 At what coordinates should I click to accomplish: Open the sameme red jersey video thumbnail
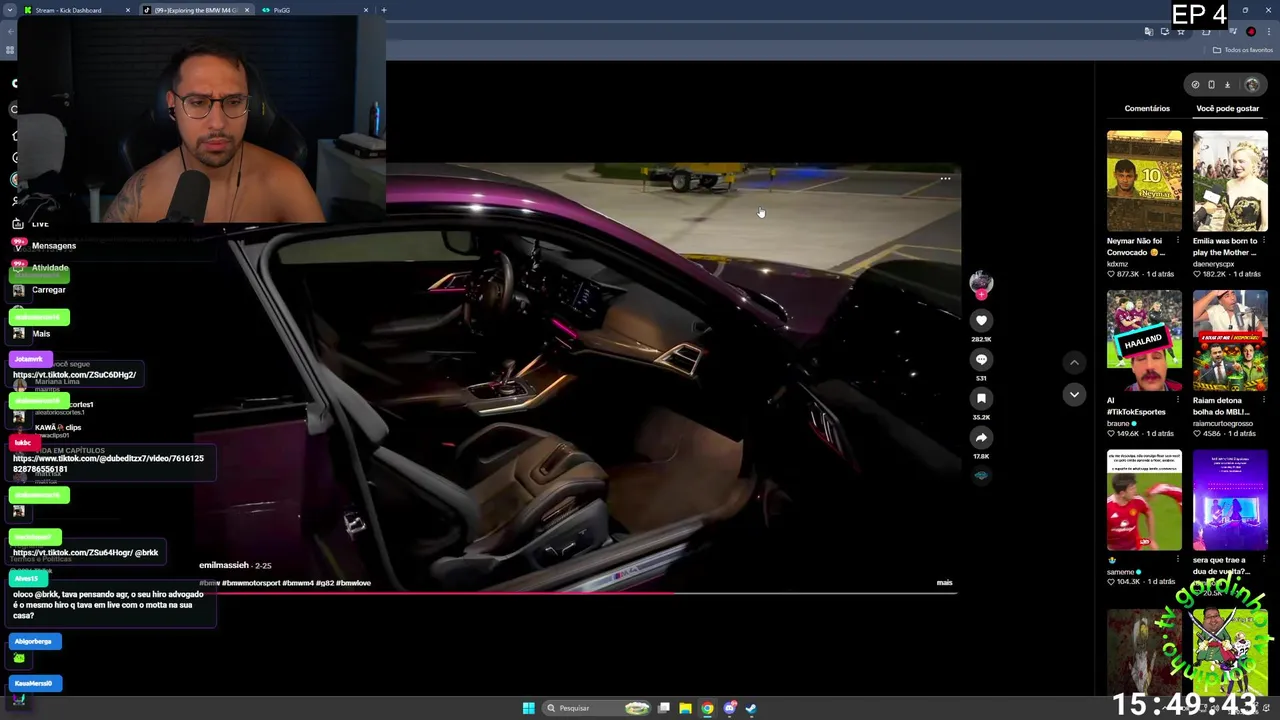tap(1144, 500)
